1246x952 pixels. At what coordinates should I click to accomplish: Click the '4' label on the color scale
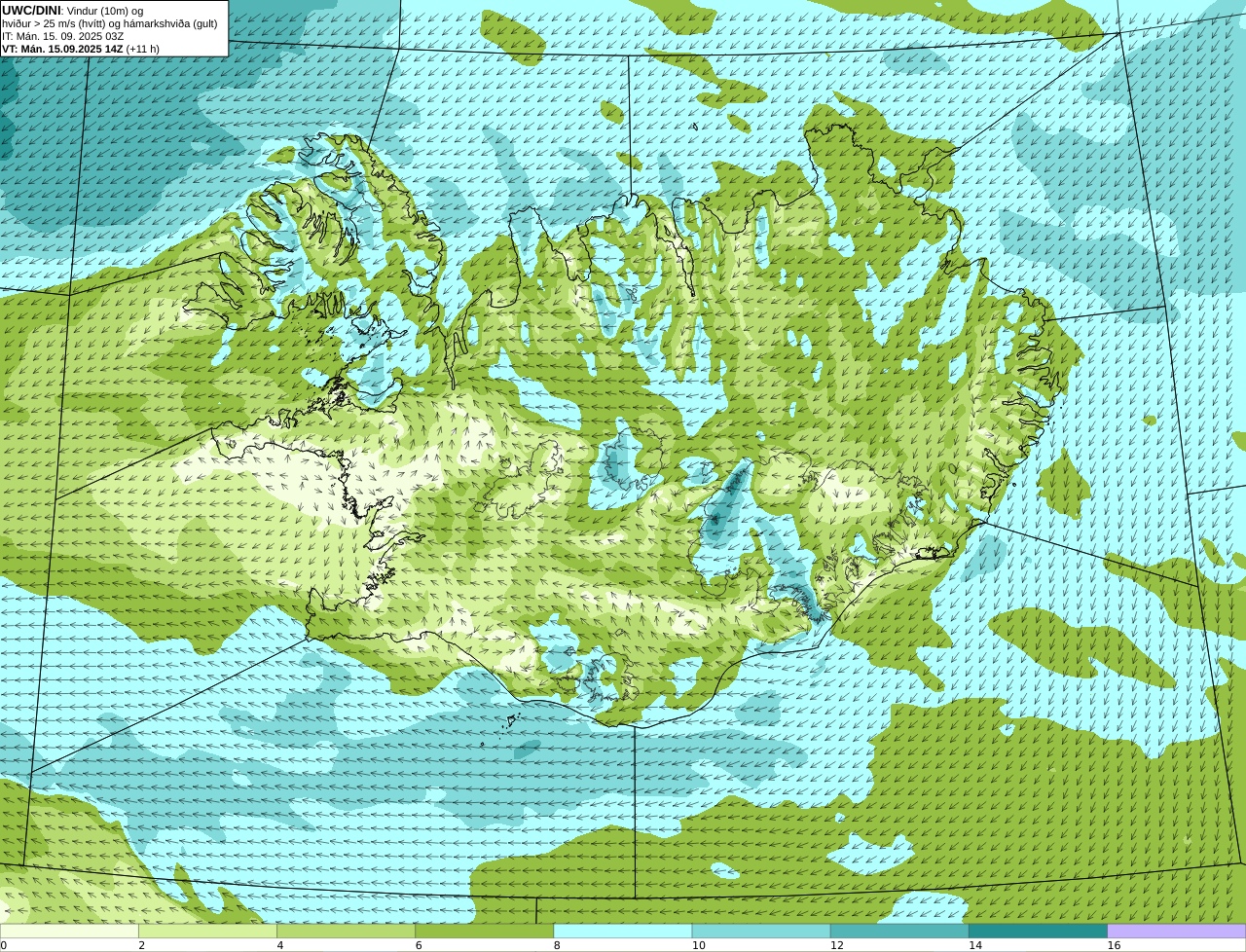click(x=280, y=945)
